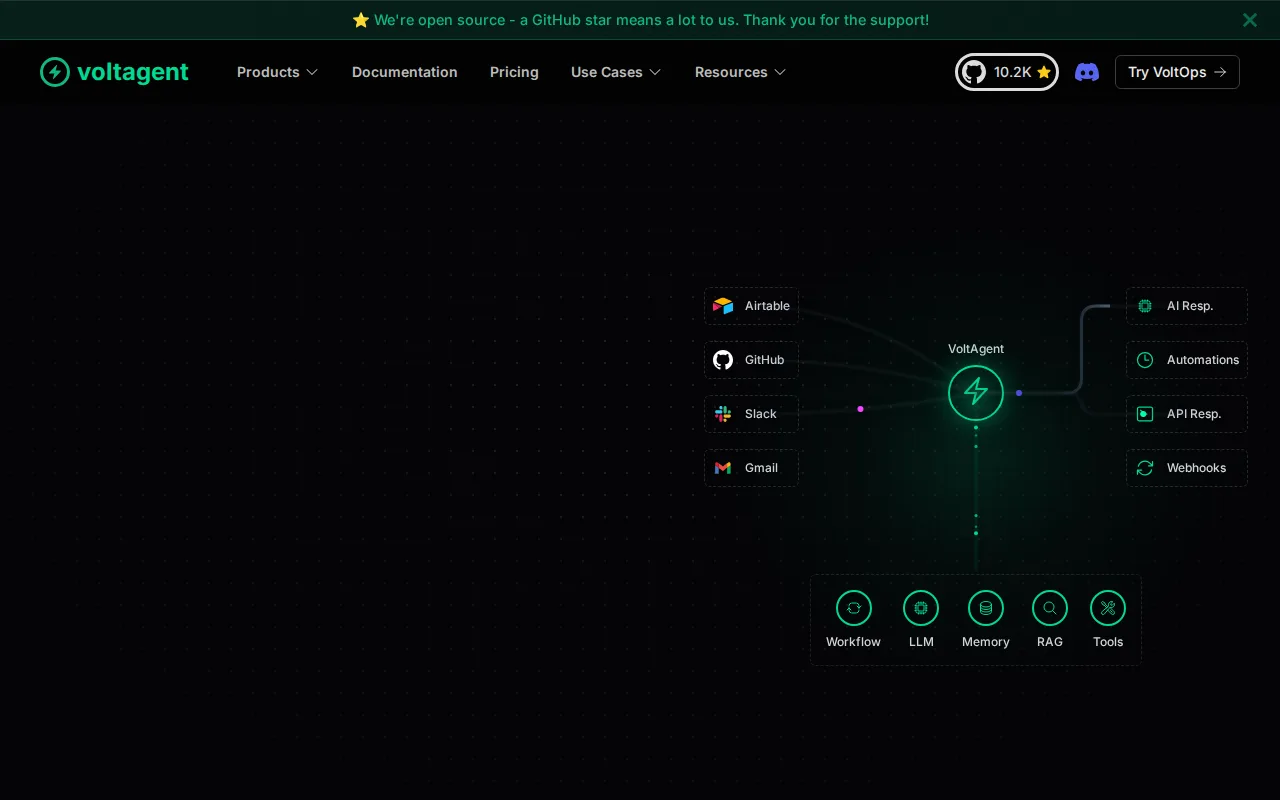
Task: Open the Pricing page
Action: (514, 72)
